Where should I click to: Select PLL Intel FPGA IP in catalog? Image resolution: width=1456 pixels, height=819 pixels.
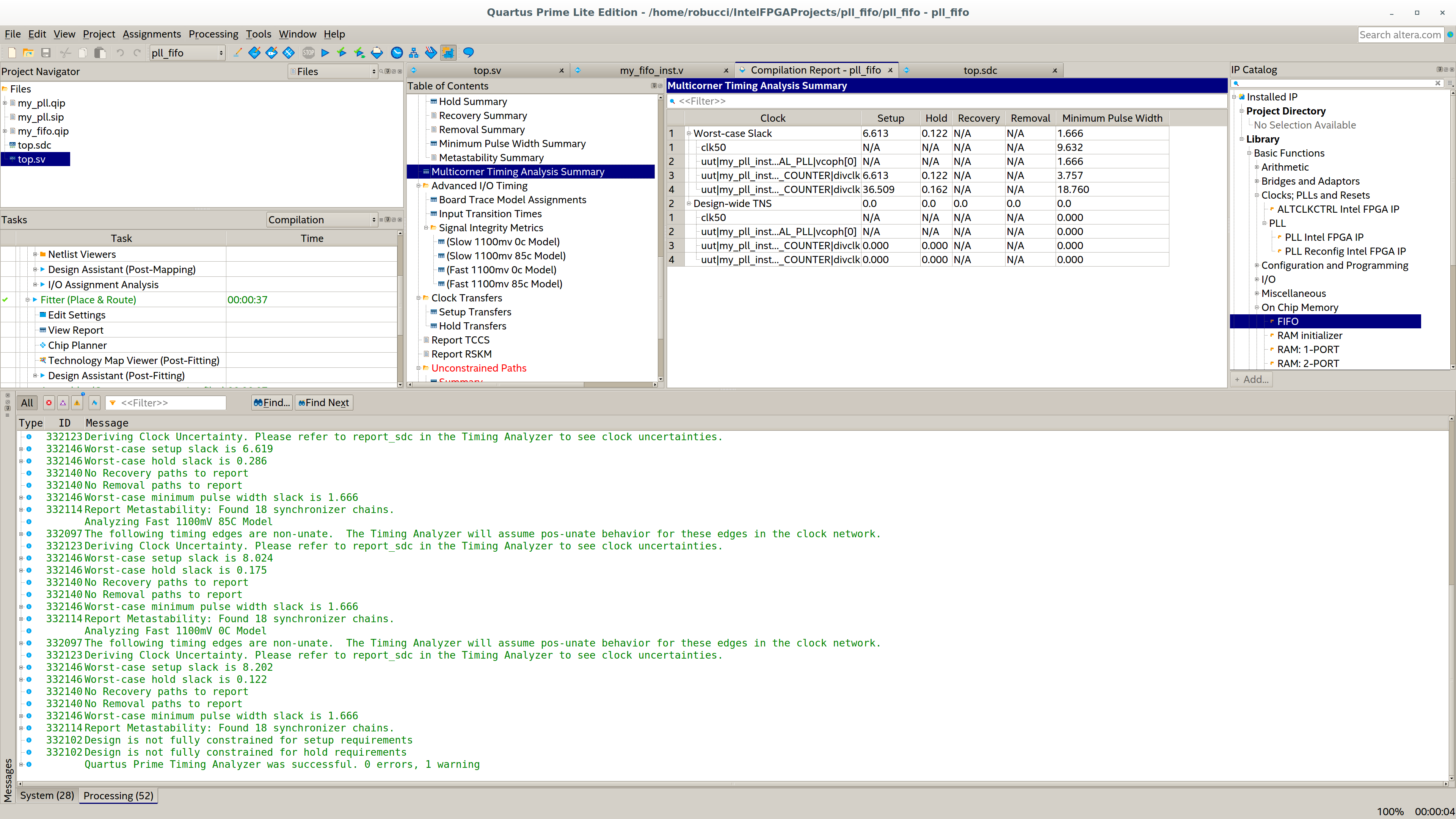coord(1324,237)
